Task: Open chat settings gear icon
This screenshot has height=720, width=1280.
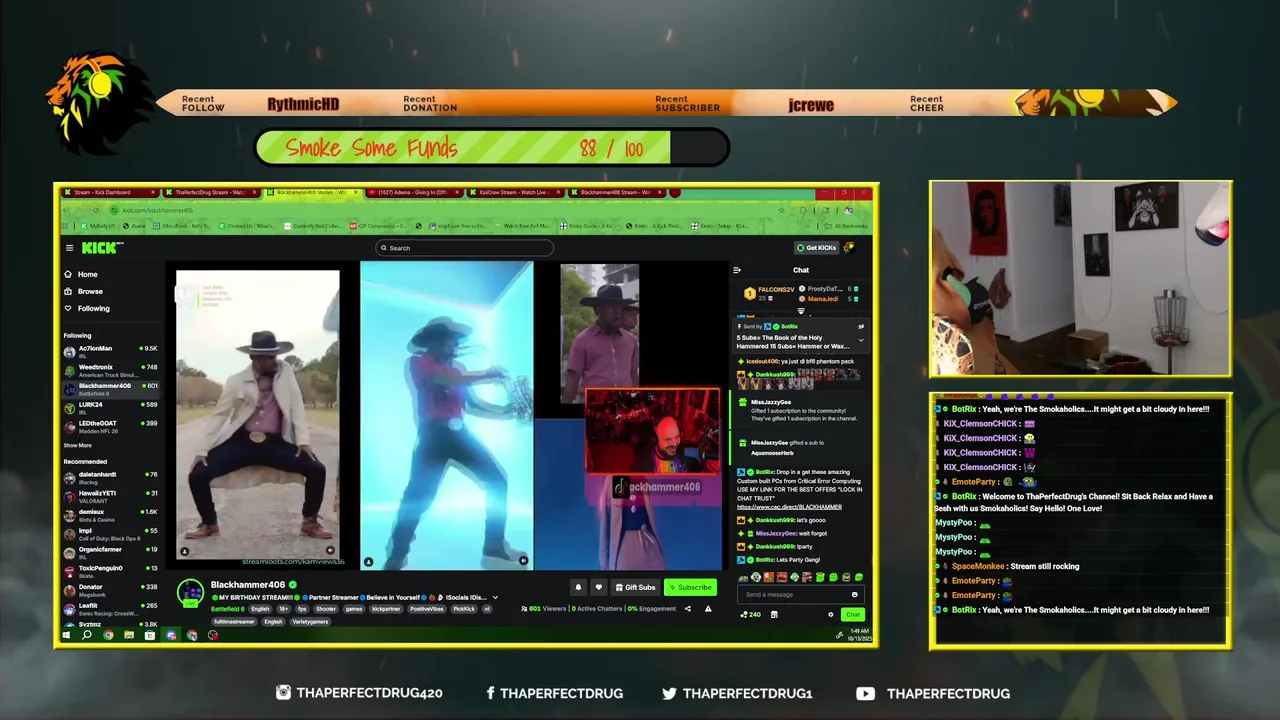Action: tap(830, 614)
